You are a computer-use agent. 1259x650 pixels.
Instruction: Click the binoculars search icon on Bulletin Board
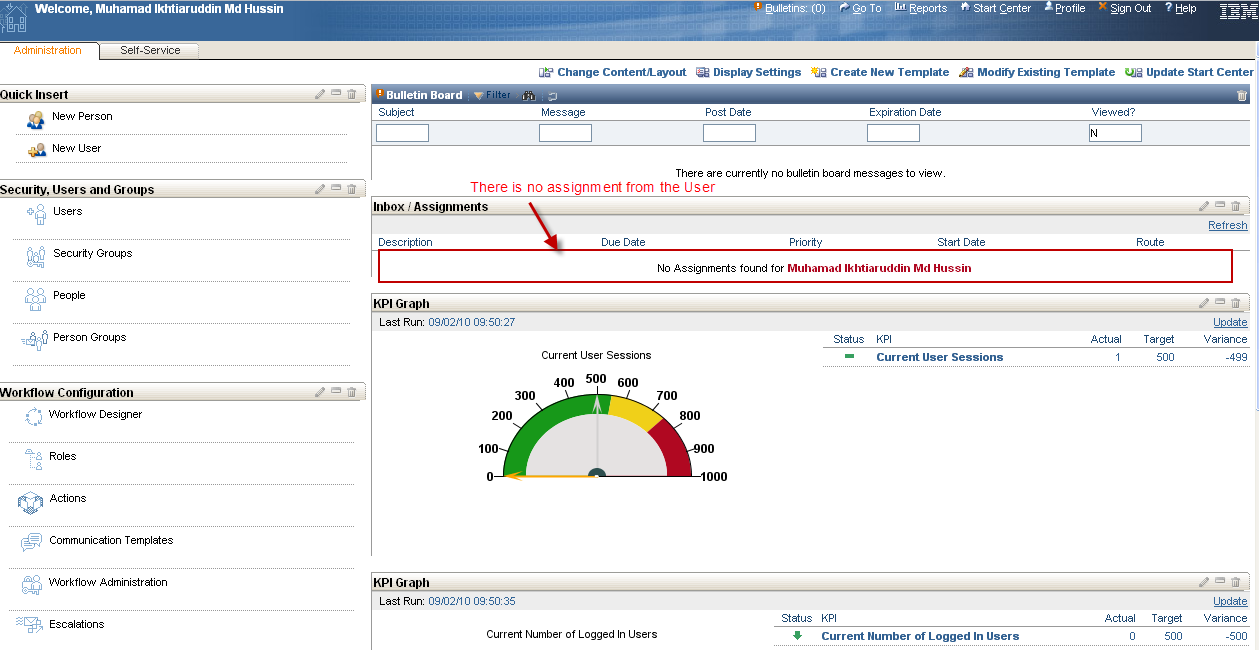click(528, 94)
